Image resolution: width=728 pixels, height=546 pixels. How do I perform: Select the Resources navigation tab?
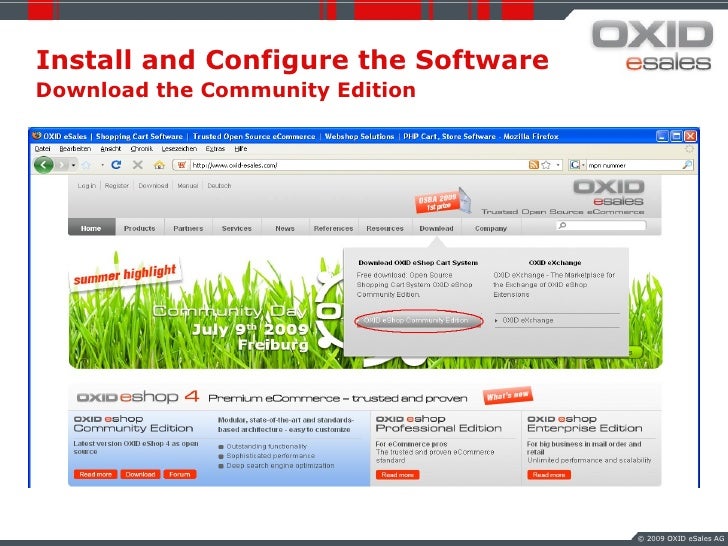click(385, 228)
